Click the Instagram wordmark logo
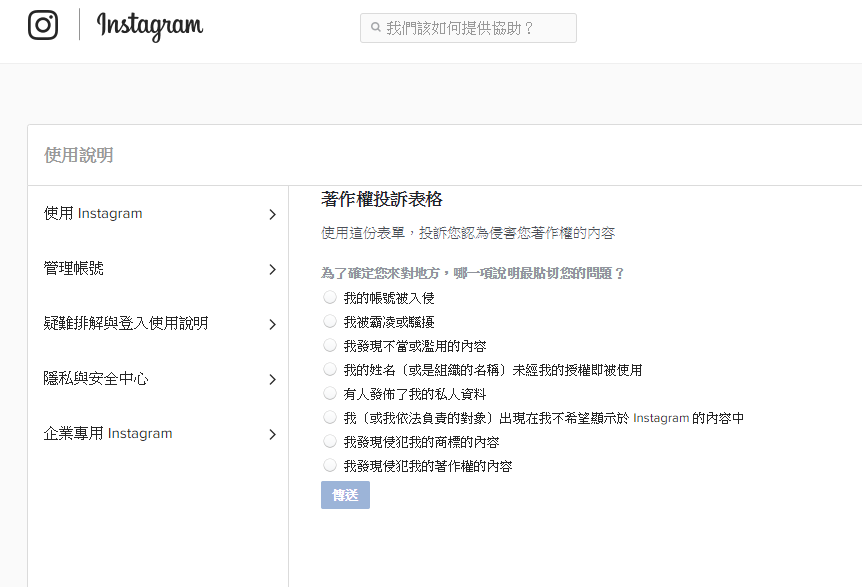The height and width of the screenshot is (587, 862). point(150,26)
